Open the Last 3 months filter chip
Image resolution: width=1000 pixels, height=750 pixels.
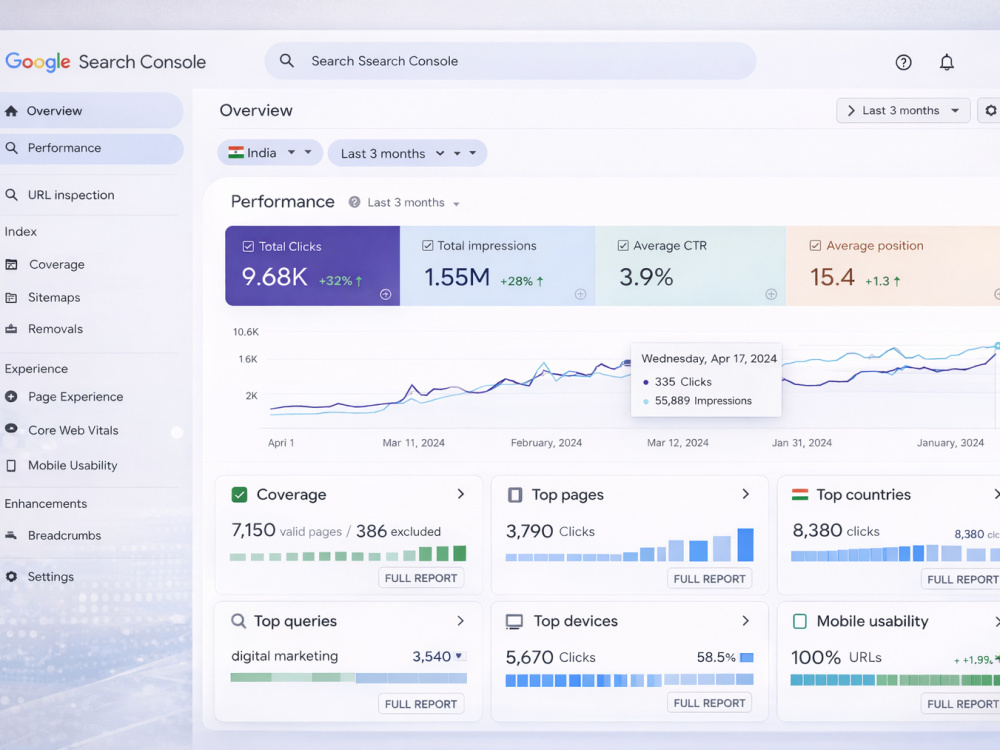tap(407, 154)
